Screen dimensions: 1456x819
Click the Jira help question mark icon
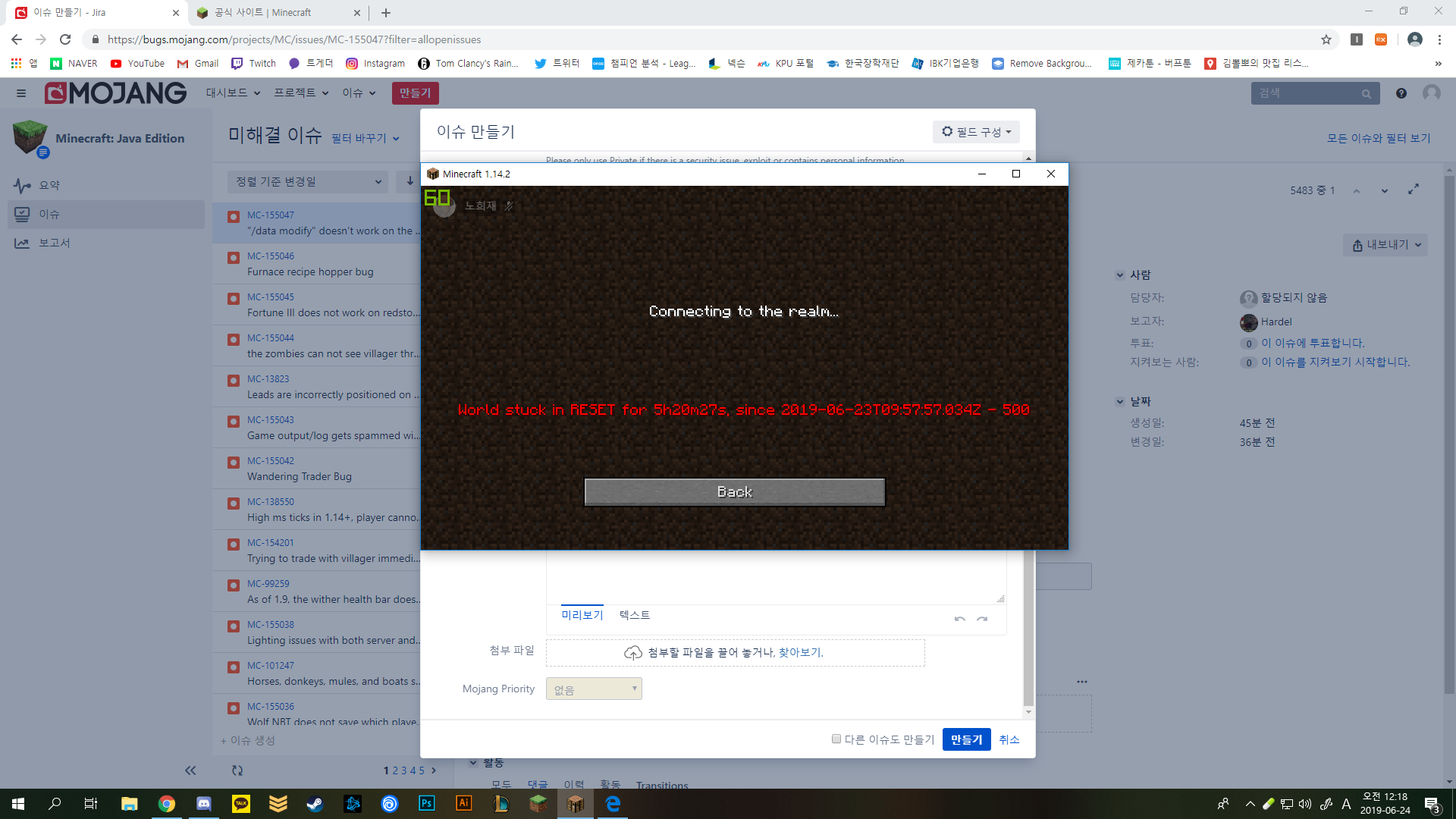point(1401,93)
